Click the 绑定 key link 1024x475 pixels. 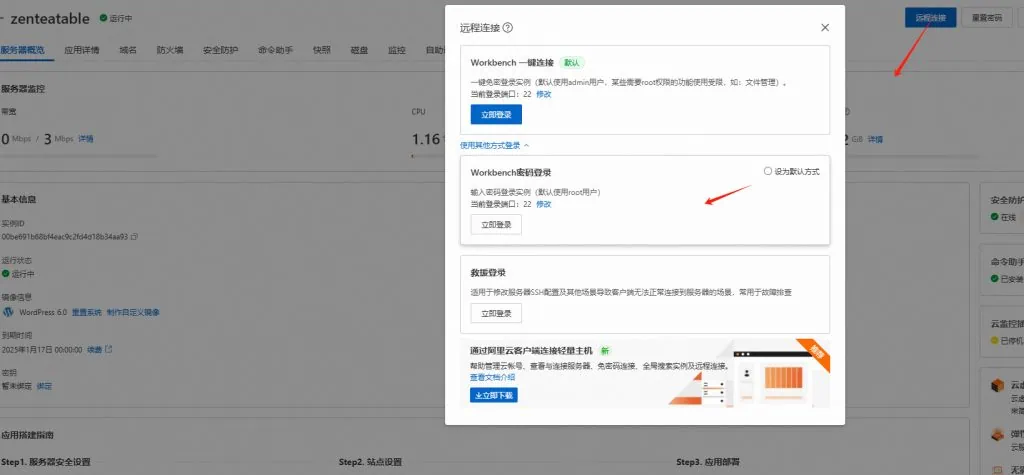pyautogui.click(x=44, y=386)
